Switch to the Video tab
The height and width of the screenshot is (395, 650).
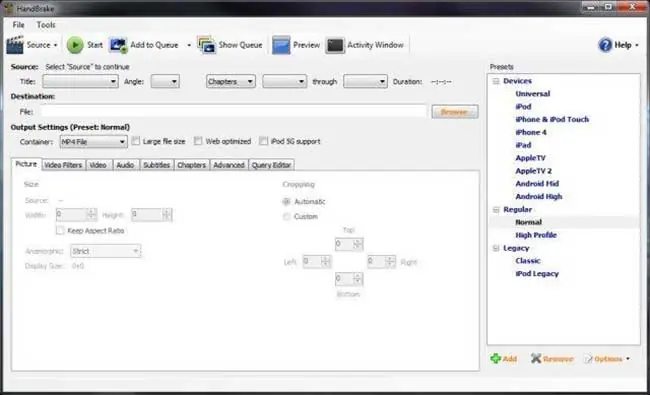tap(98, 165)
